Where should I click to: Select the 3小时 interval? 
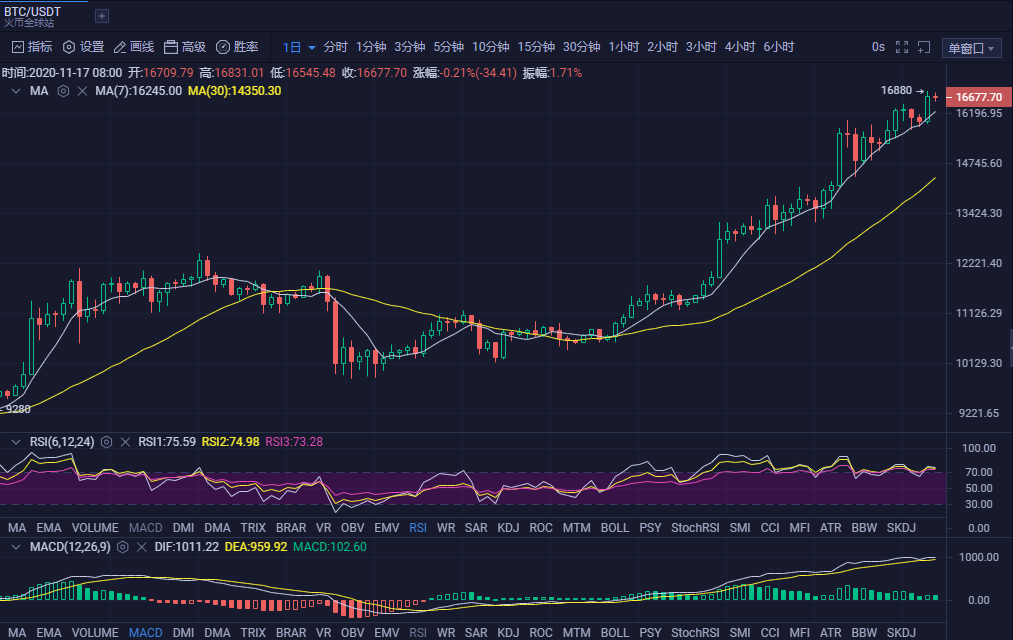701,46
